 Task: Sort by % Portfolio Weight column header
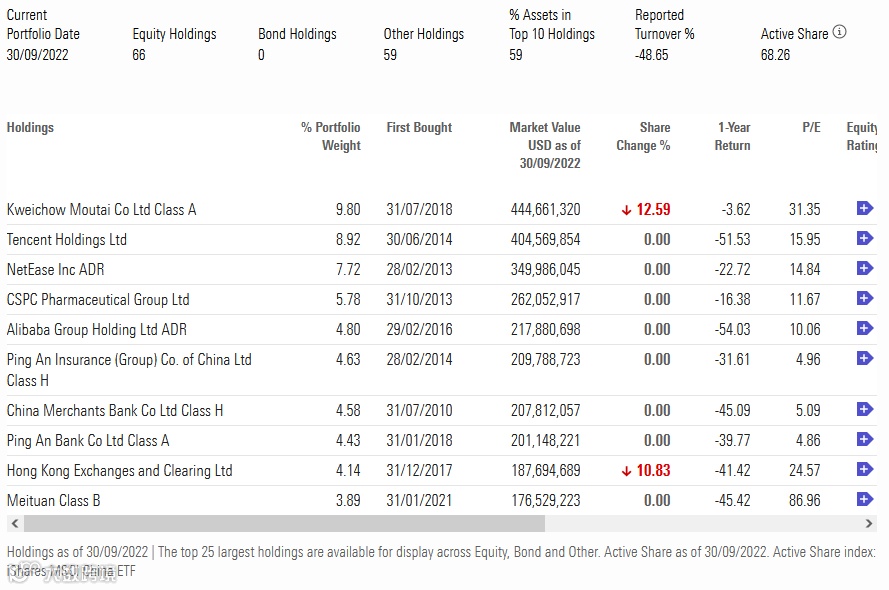pos(331,136)
